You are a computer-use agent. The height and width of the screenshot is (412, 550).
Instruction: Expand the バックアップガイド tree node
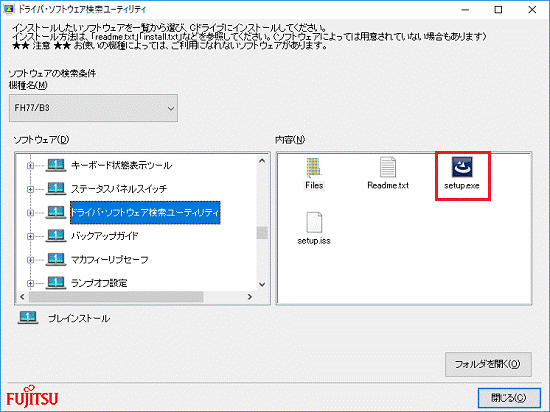coord(30,236)
